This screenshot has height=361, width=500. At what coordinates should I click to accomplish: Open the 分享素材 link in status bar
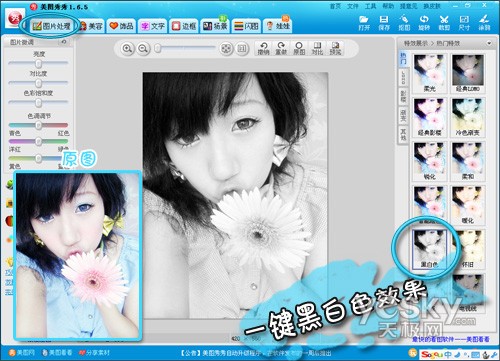click(94, 352)
